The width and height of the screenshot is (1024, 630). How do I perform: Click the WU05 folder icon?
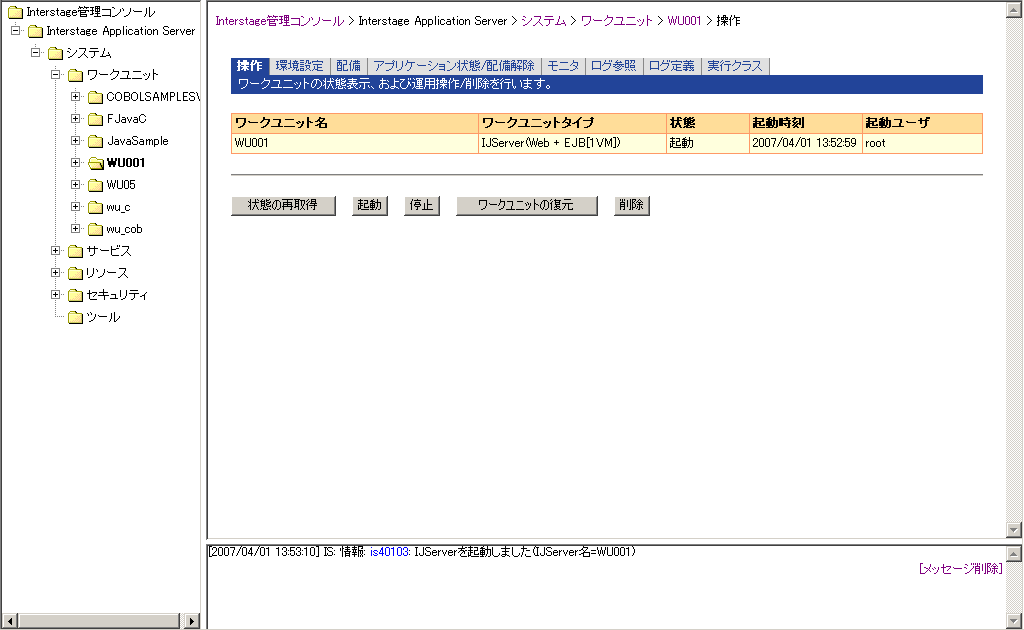tap(96, 185)
